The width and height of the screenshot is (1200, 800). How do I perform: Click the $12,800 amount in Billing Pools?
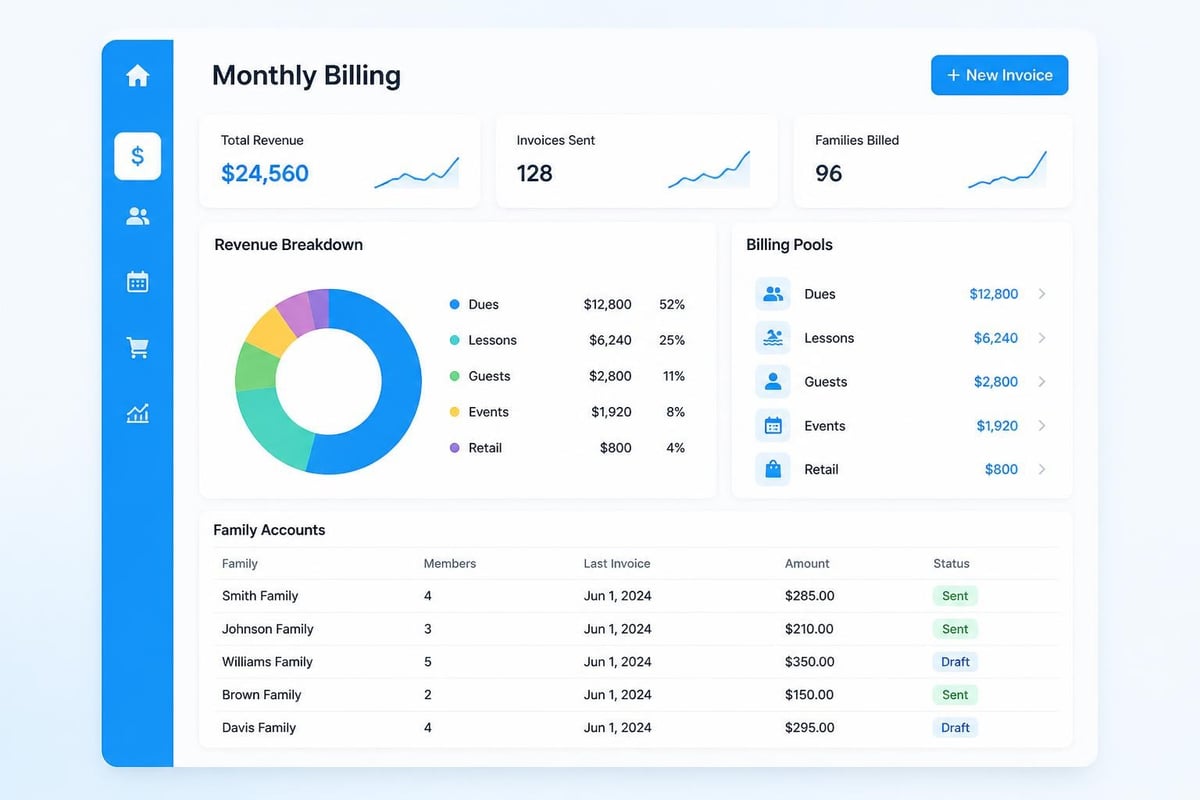[994, 294]
